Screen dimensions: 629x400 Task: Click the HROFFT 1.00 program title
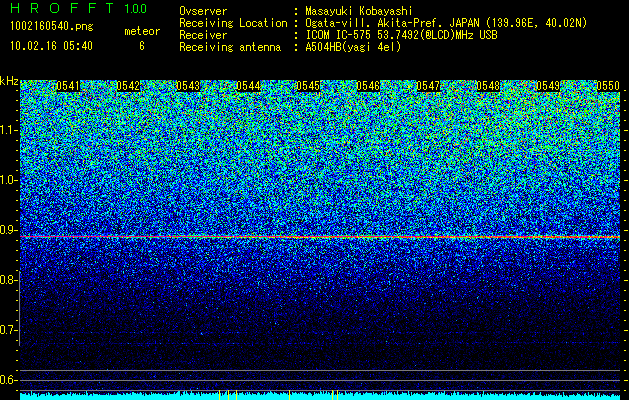click(x=79, y=8)
